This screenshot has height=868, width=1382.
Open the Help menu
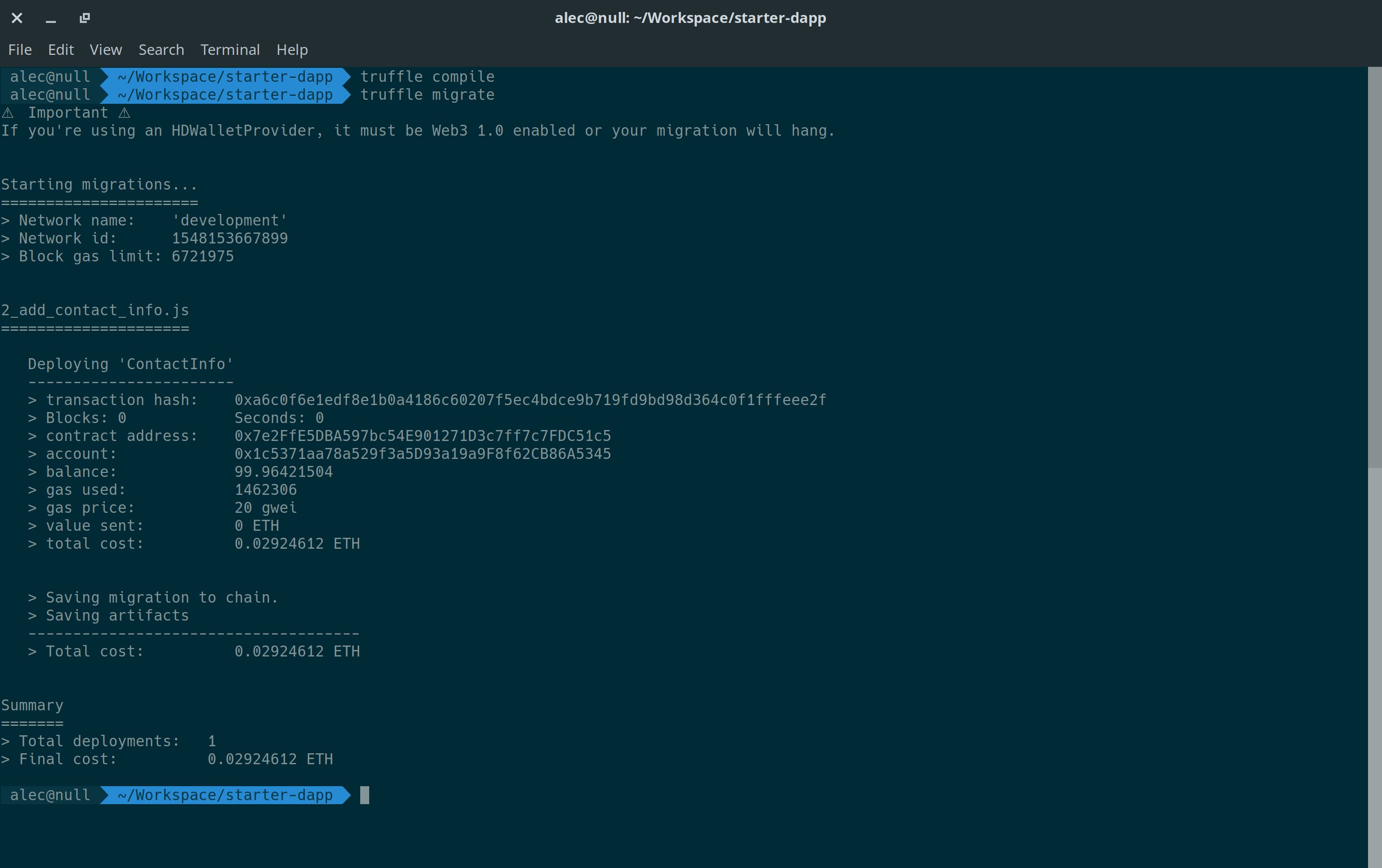point(292,50)
